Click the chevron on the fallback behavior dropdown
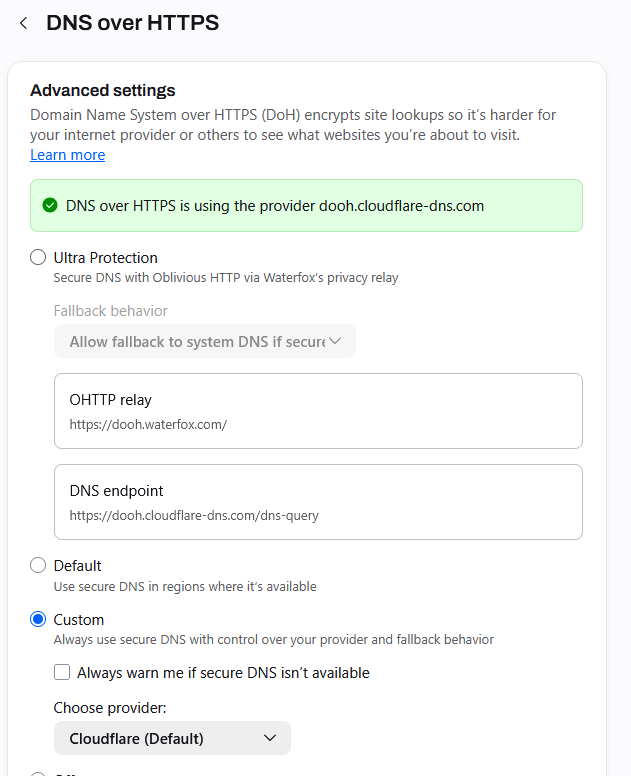This screenshot has height=776, width=631. pos(335,341)
